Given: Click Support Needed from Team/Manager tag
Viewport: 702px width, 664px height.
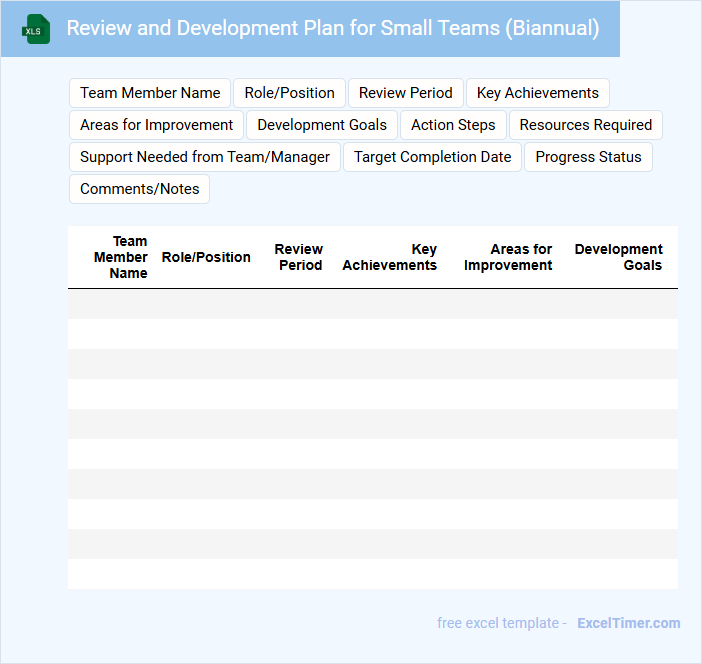Looking at the screenshot, I should point(205,157).
